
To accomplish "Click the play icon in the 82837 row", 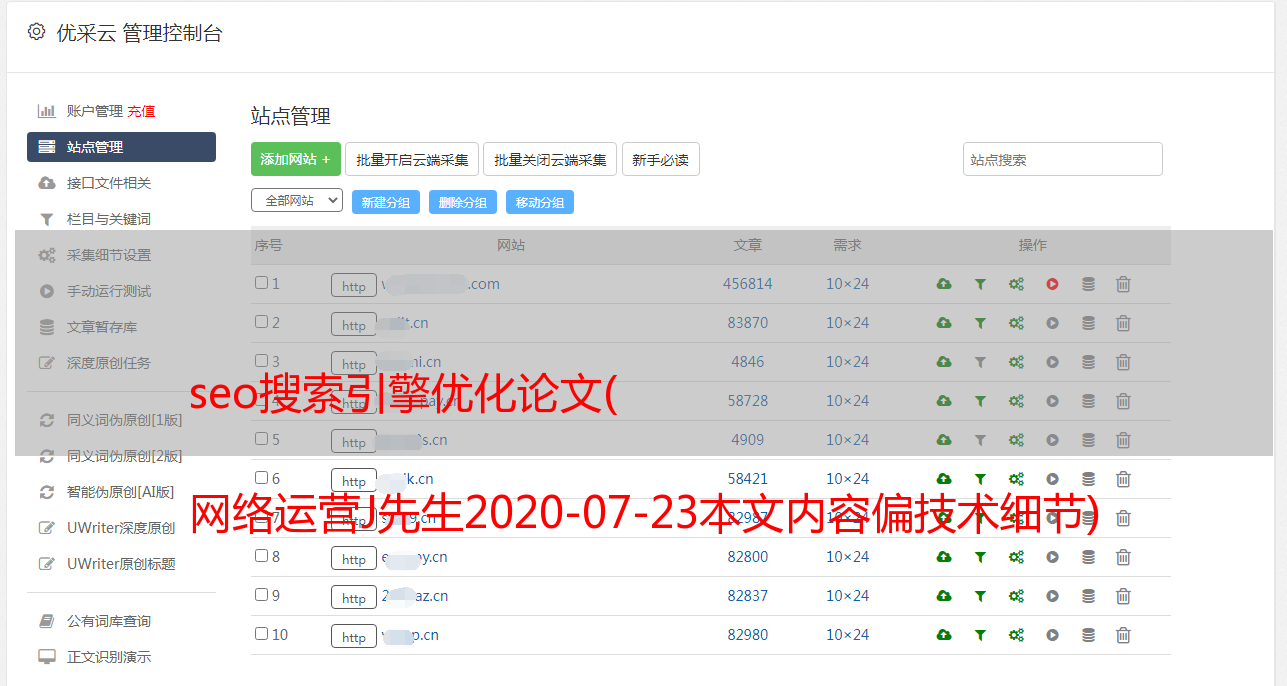I will click(1052, 596).
